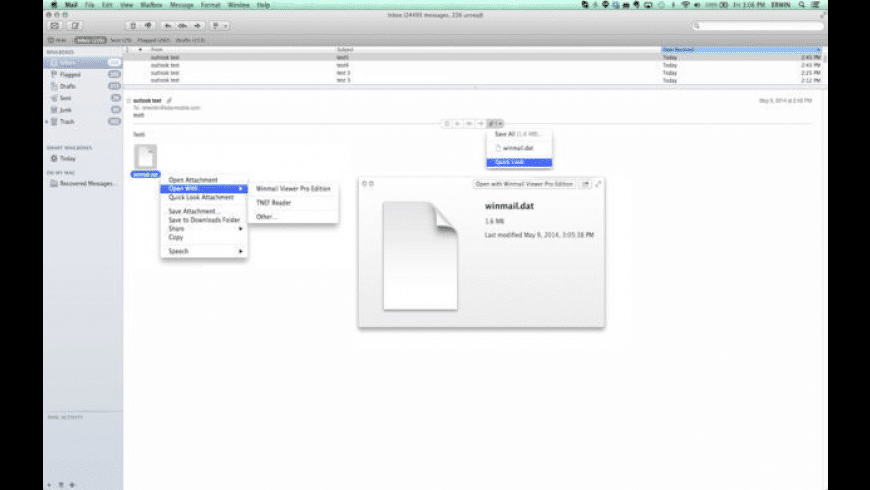This screenshot has width=870, height=490.
Task: Choose Save Attachment… in context menu
Action: coord(204,211)
